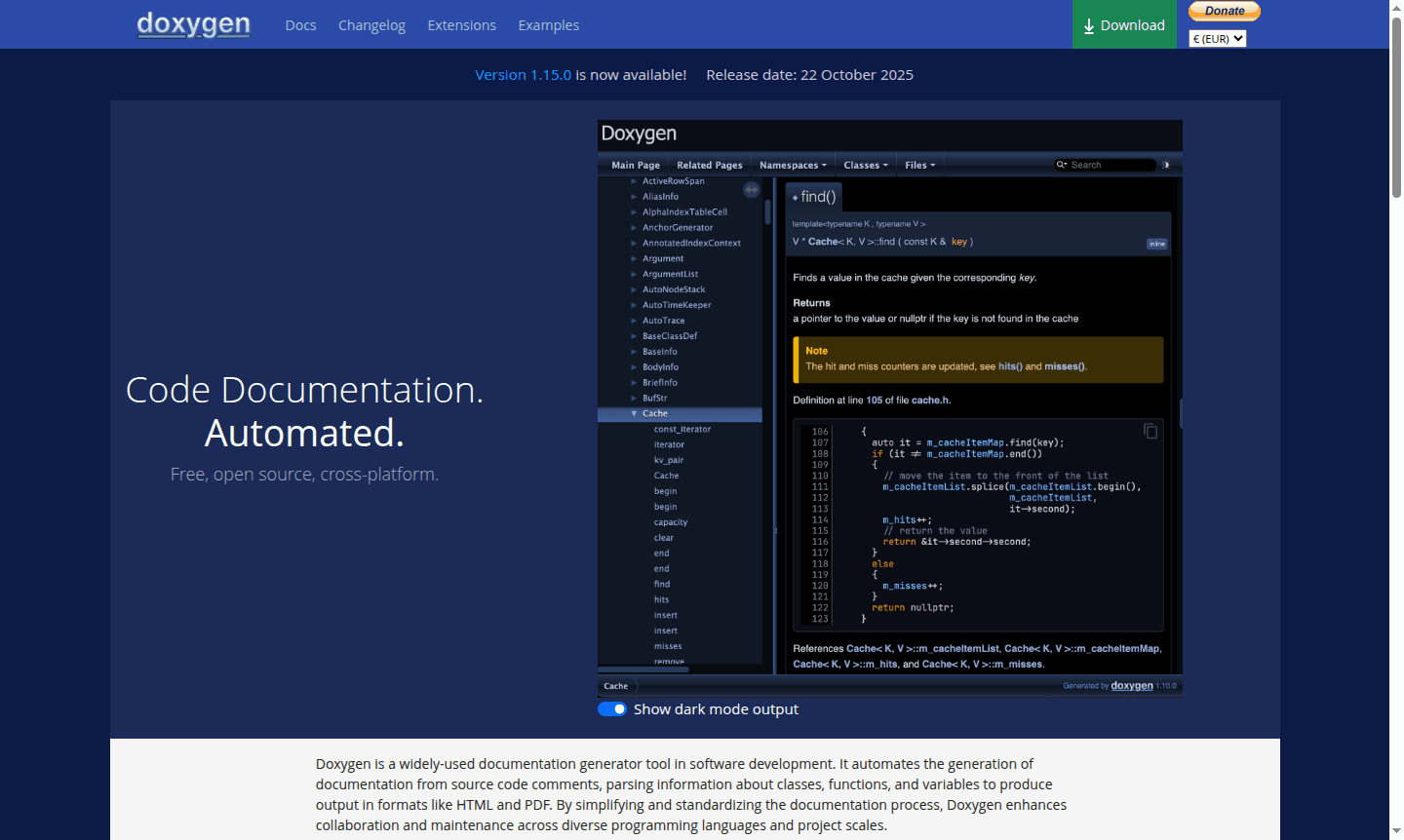This screenshot has width=1404, height=840.
Task: Click the download arrow icon on the green button
Action: point(1091,24)
